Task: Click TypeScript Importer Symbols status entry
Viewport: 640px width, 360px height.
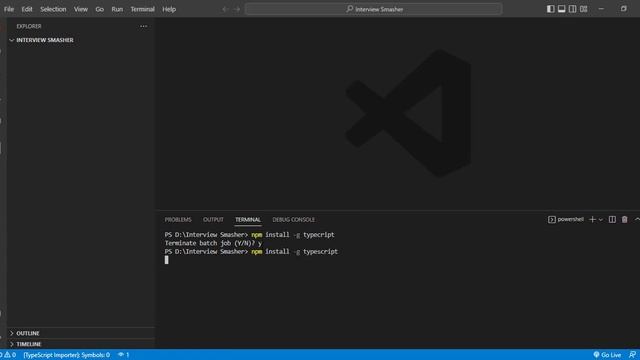Action: 67,355
